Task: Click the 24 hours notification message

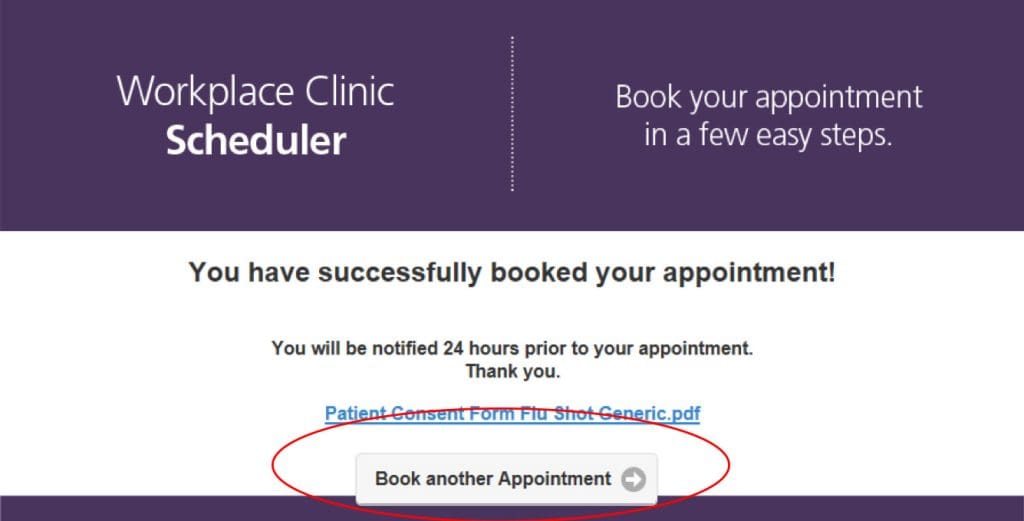Action: (512, 349)
